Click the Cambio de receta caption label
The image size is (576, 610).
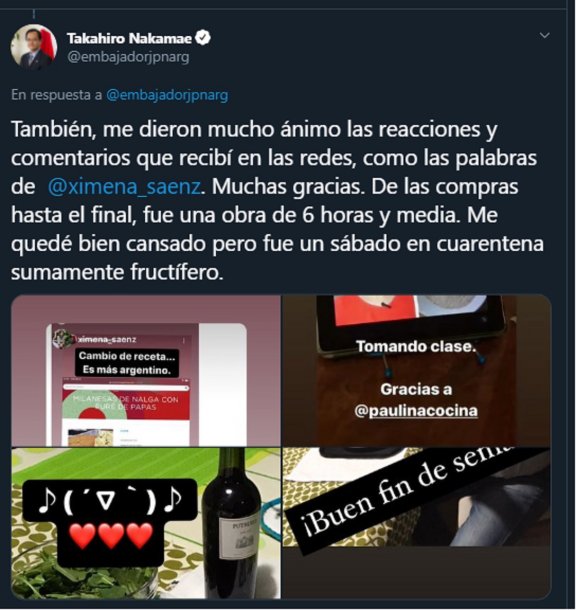tap(127, 363)
